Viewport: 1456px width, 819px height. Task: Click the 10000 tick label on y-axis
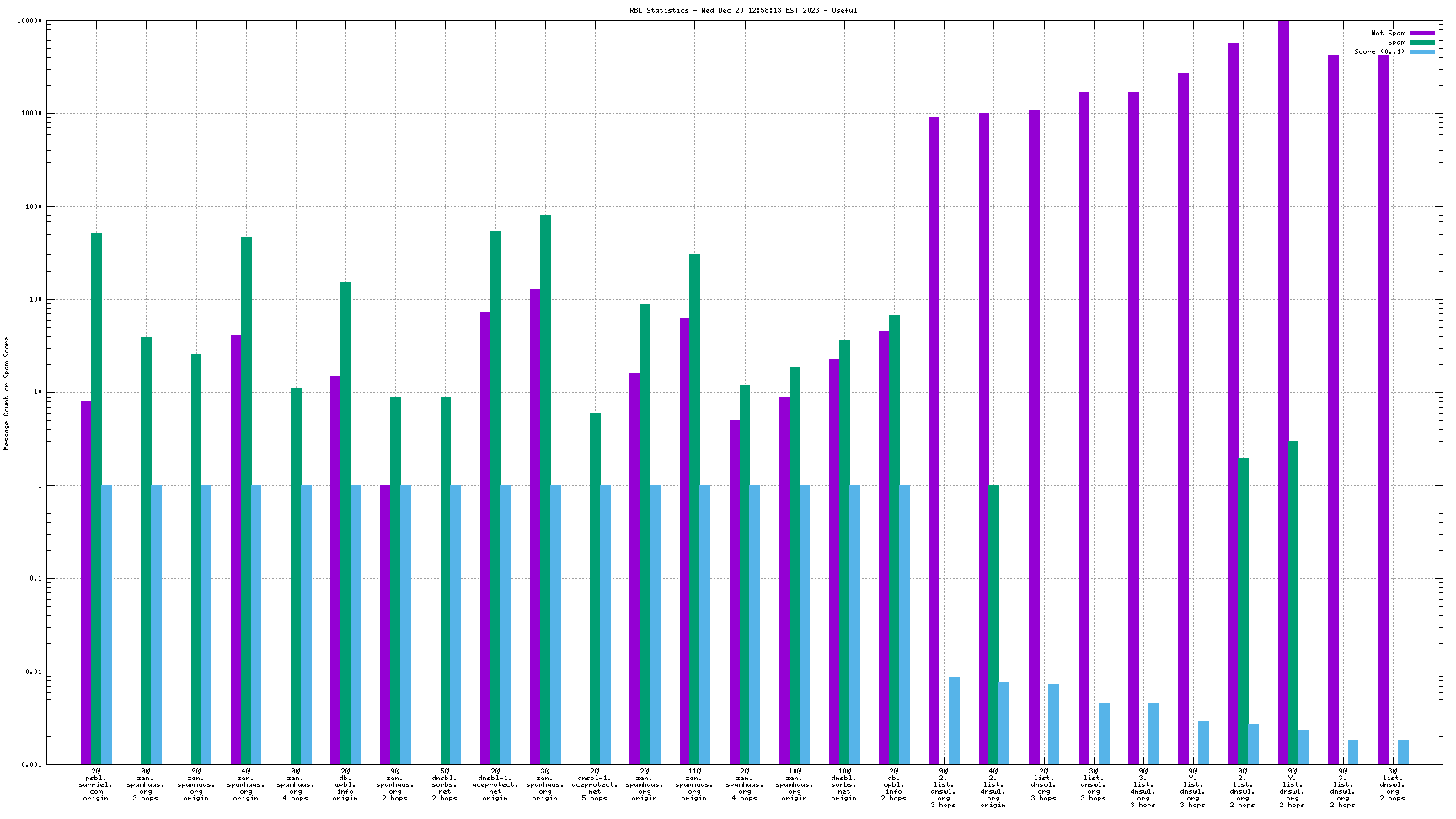point(30,114)
